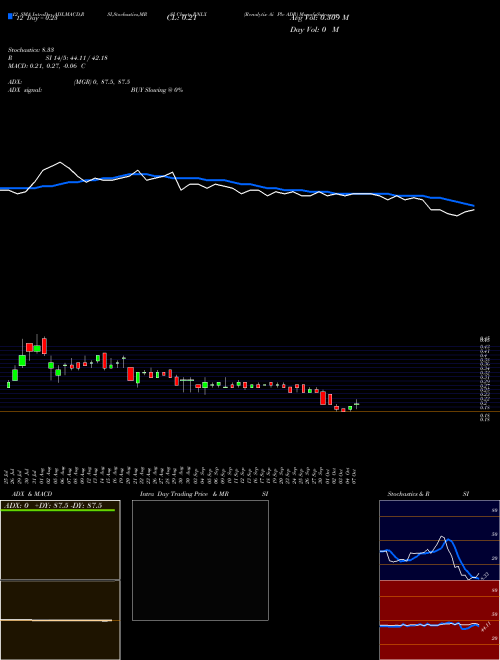Click the 'Intra Day Trading Price & MR' title
The height and width of the screenshot is (660, 500).
(x=184, y=494)
